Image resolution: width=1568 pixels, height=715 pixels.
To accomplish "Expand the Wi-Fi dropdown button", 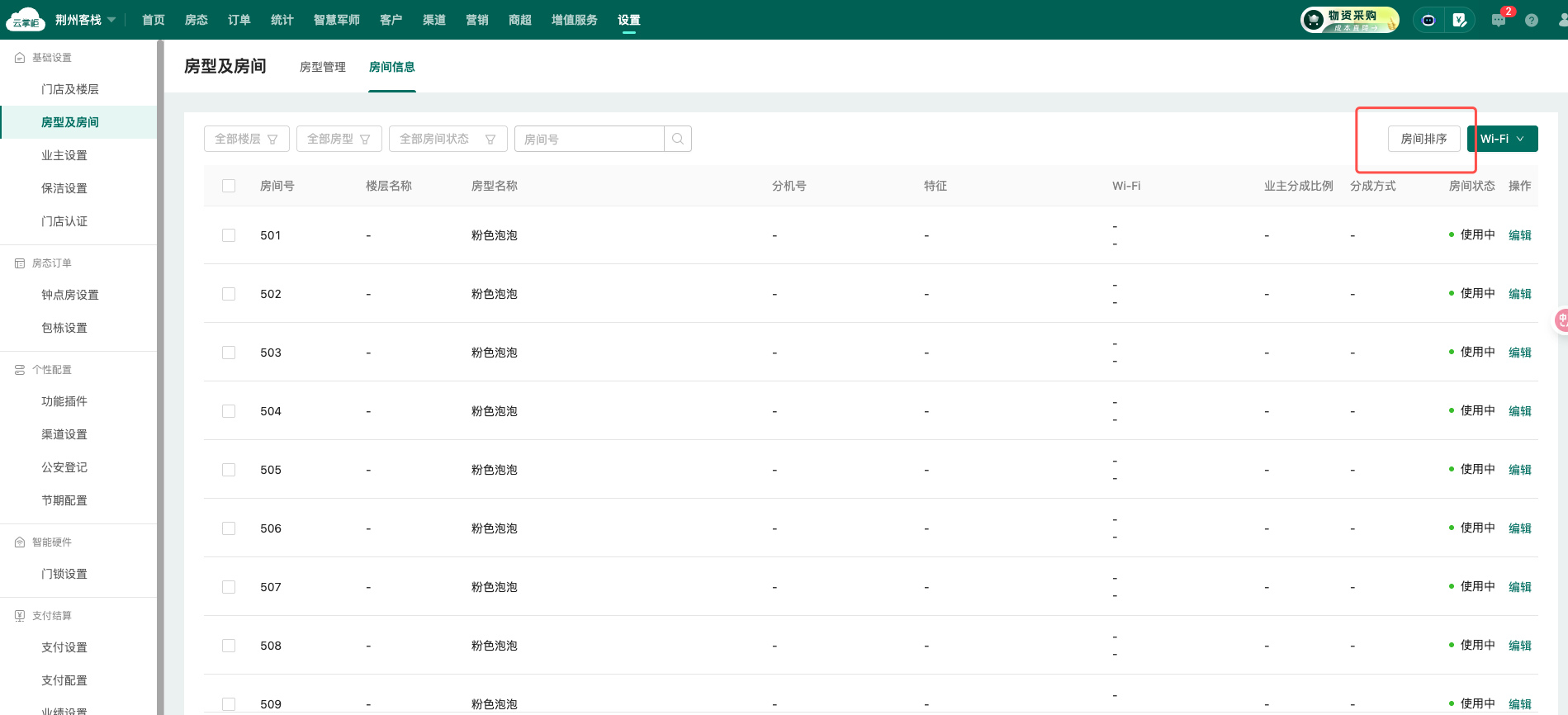I will point(1503,139).
